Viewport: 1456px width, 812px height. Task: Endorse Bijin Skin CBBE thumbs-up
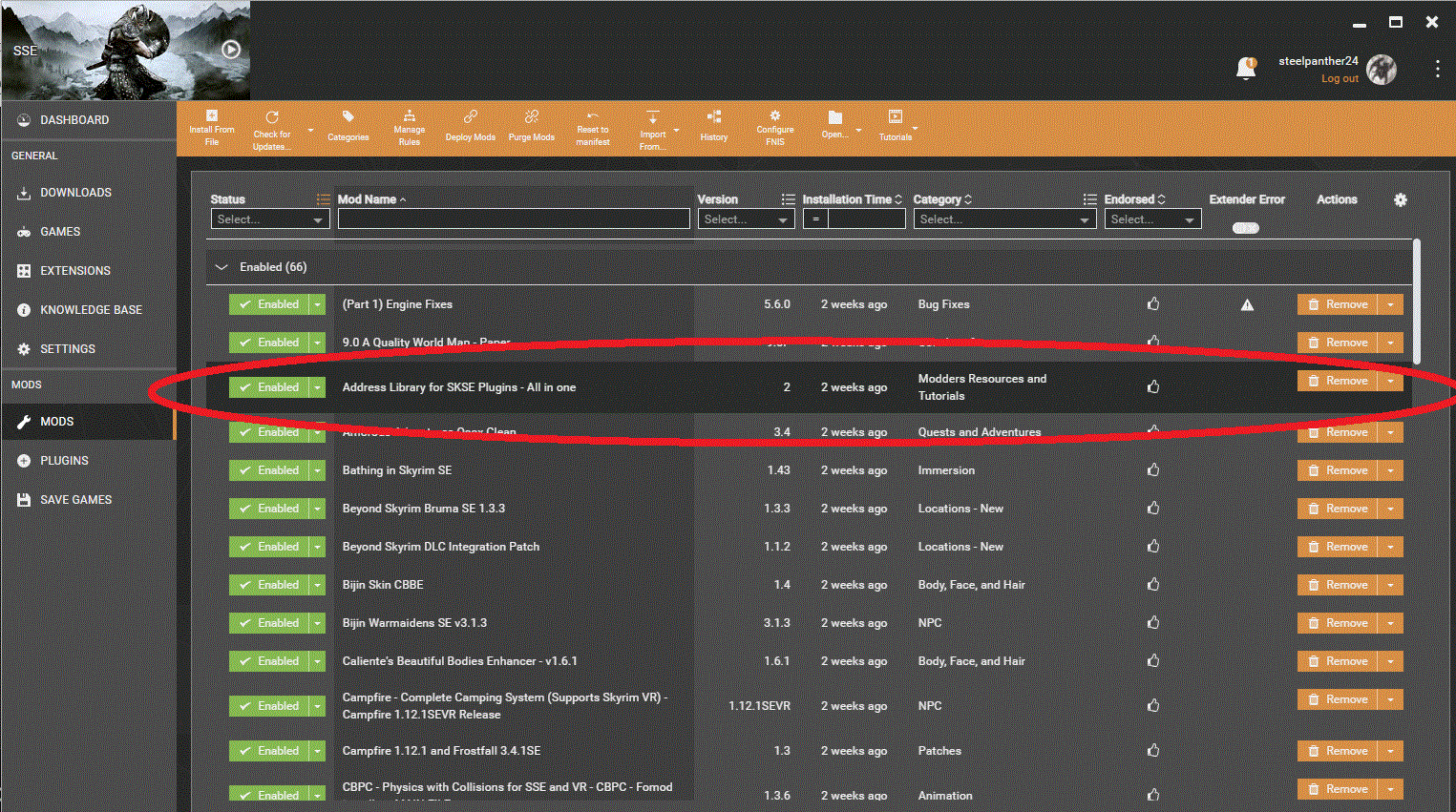click(x=1153, y=584)
